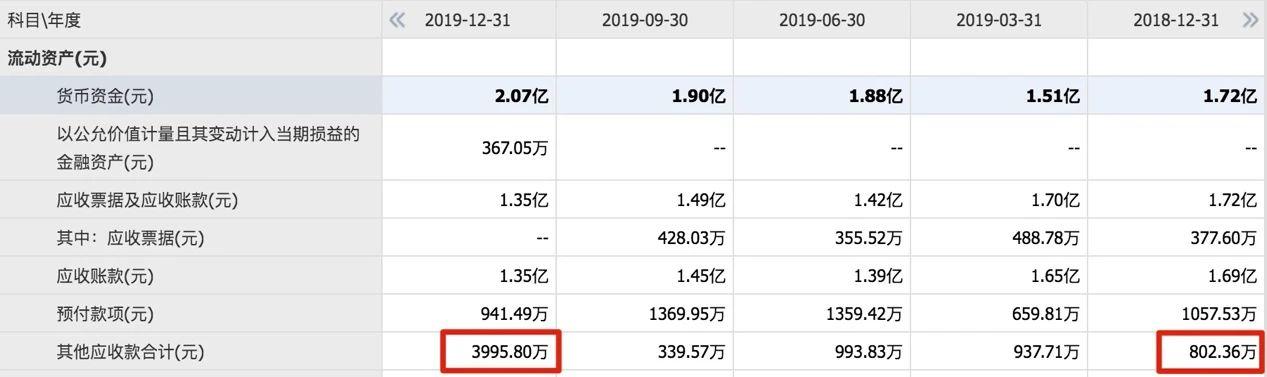Click the 2.07亿 monetary funds cell
This screenshot has height=377, width=1267.
[519, 97]
